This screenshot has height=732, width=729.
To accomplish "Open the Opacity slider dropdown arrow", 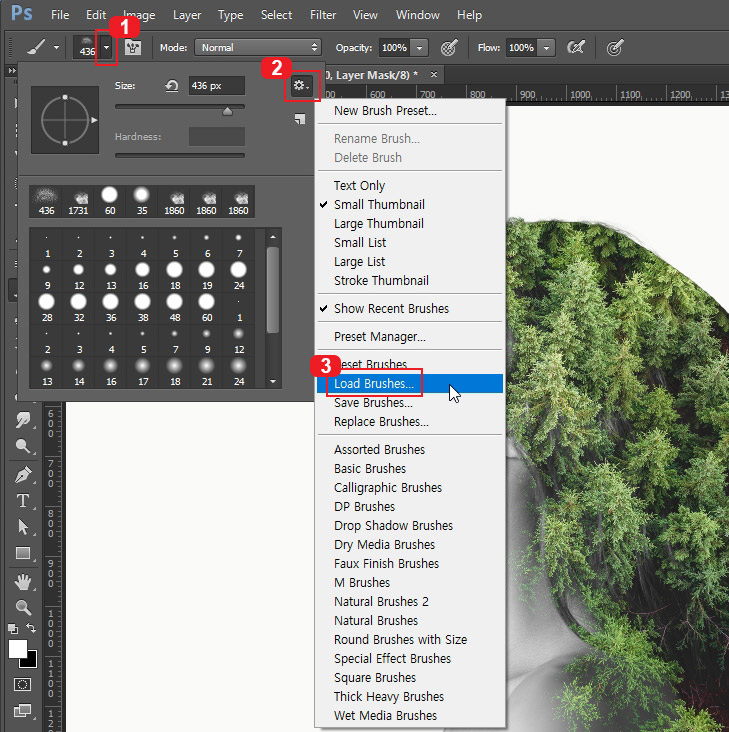I will (419, 48).
